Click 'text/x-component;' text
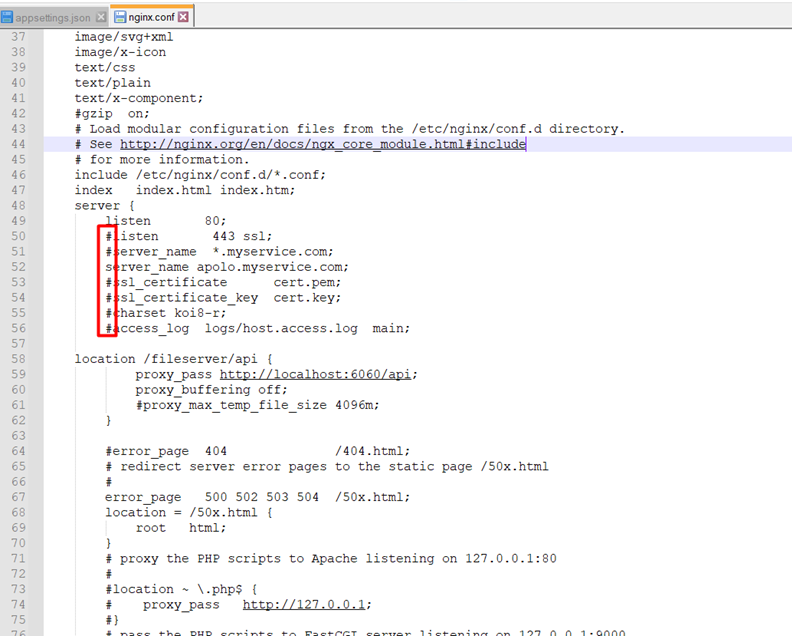Viewport: 792px width, 636px height. pyautogui.click(x=139, y=98)
